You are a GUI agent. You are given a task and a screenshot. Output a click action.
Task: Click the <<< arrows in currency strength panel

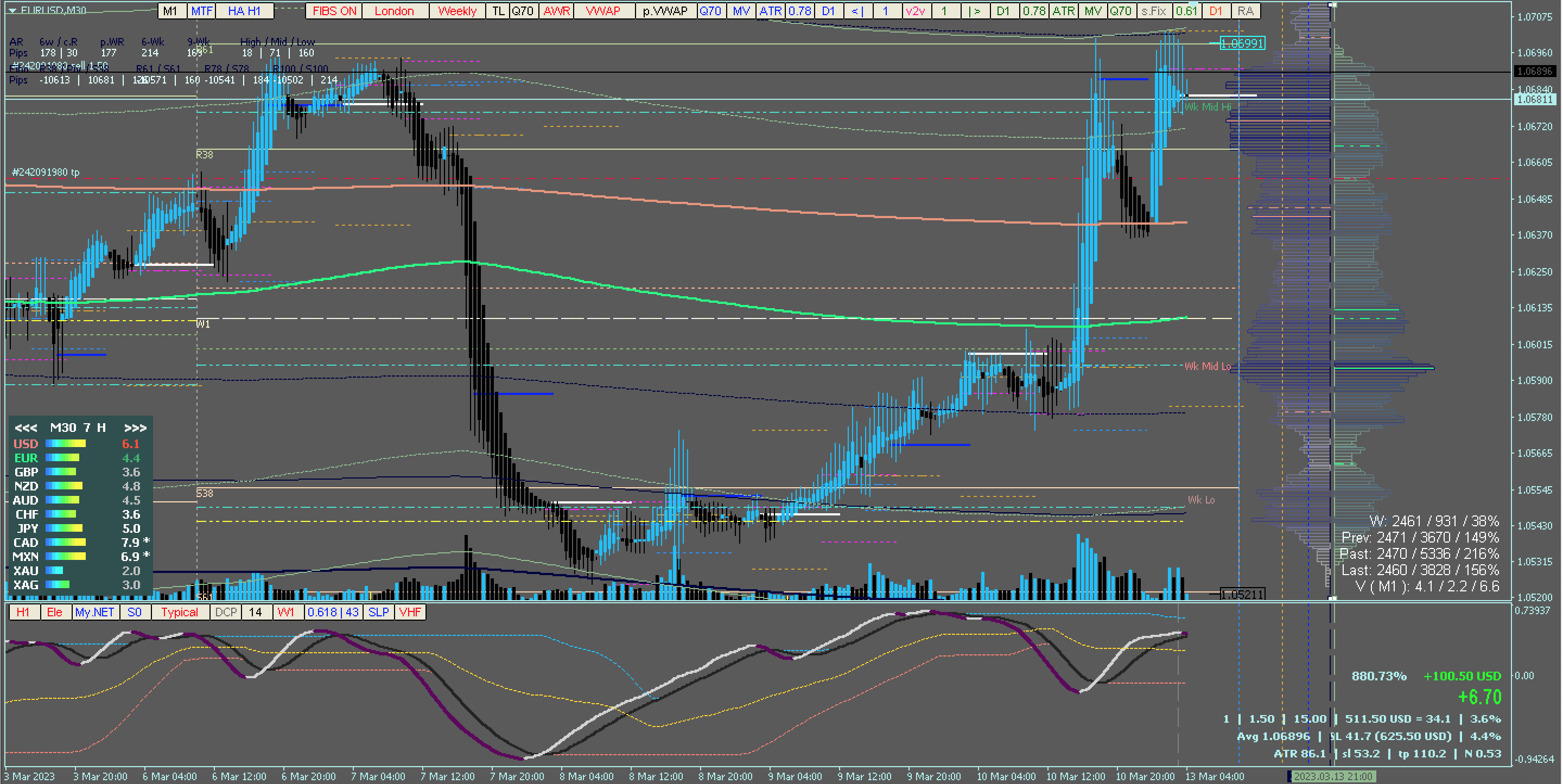pyautogui.click(x=26, y=428)
